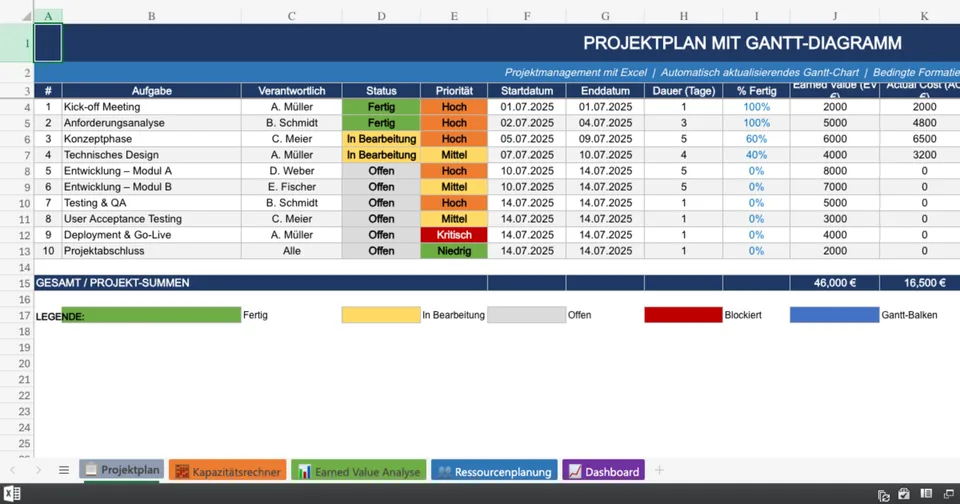Click the 'Kritisch' priority cell
The width and height of the screenshot is (960, 504).
pos(454,235)
